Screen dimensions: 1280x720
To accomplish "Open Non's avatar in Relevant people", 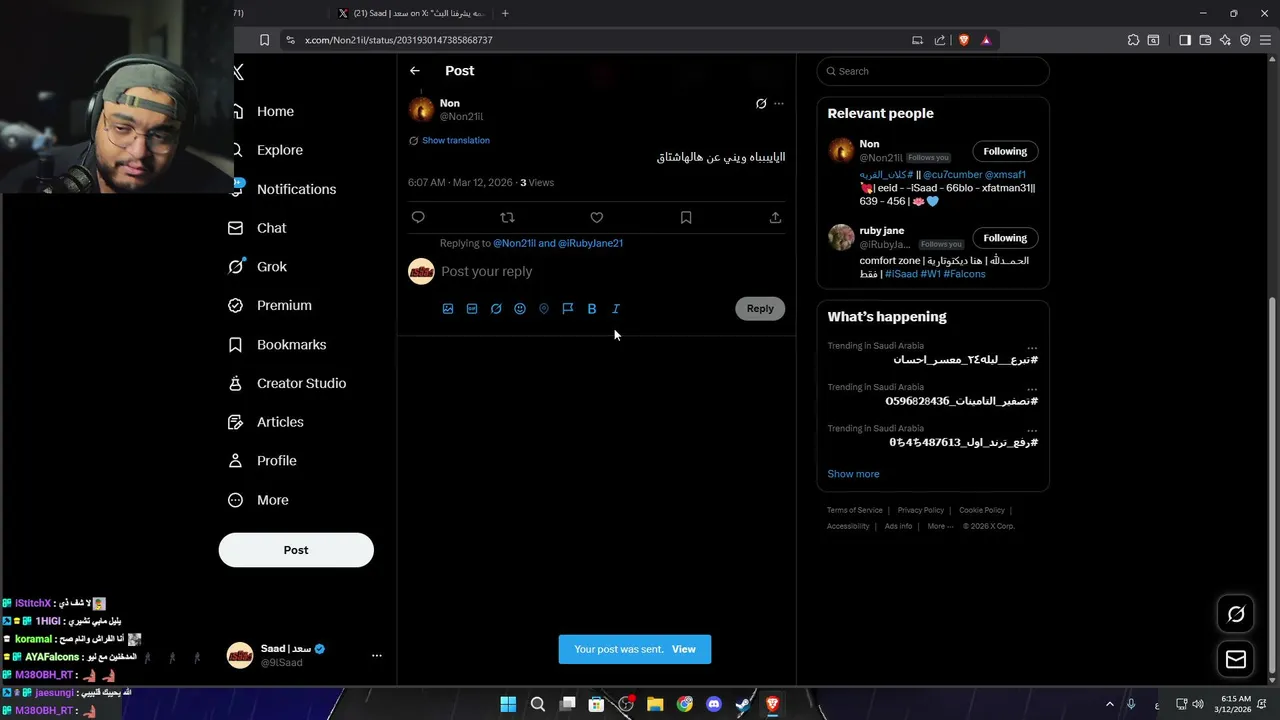I will [841, 151].
